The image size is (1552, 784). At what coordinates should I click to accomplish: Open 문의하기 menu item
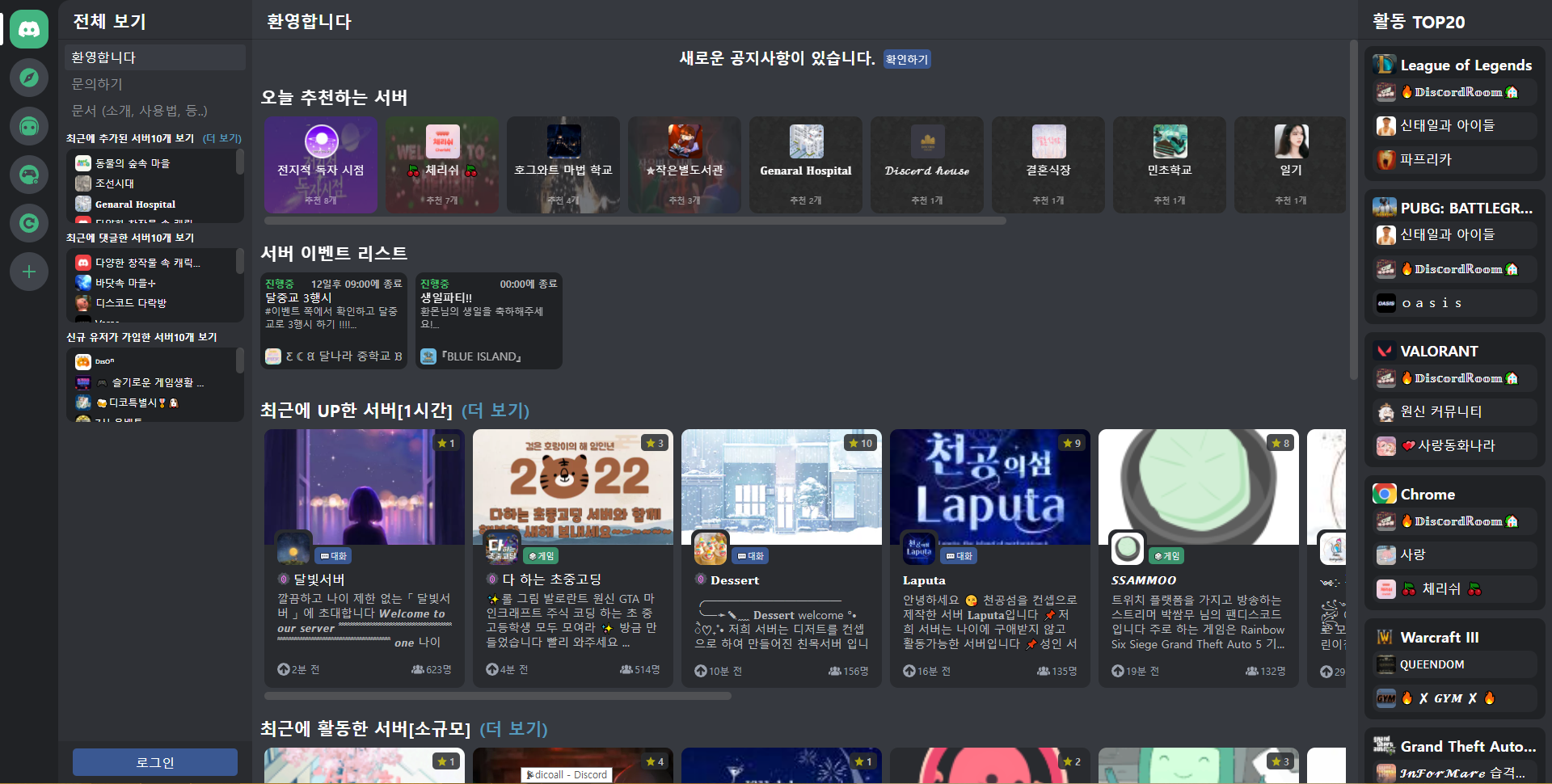[155, 84]
